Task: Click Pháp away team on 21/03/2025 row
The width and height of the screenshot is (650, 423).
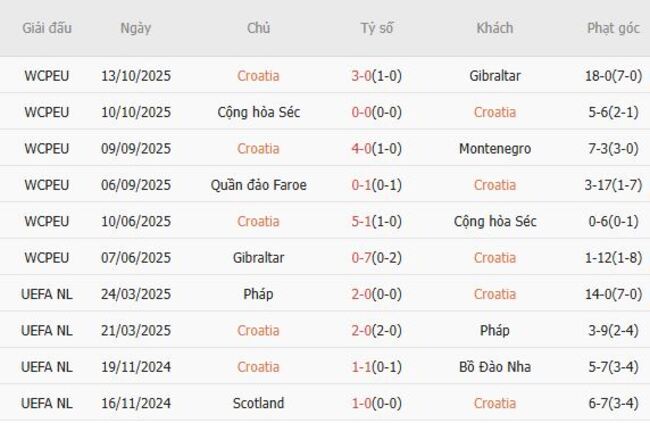Action: coord(494,330)
